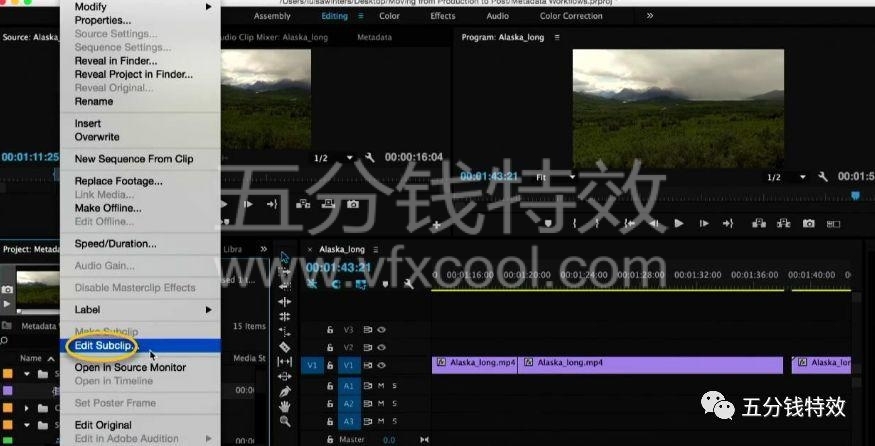
Task: Switch to the Effects workspace
Action: point(443,16)
